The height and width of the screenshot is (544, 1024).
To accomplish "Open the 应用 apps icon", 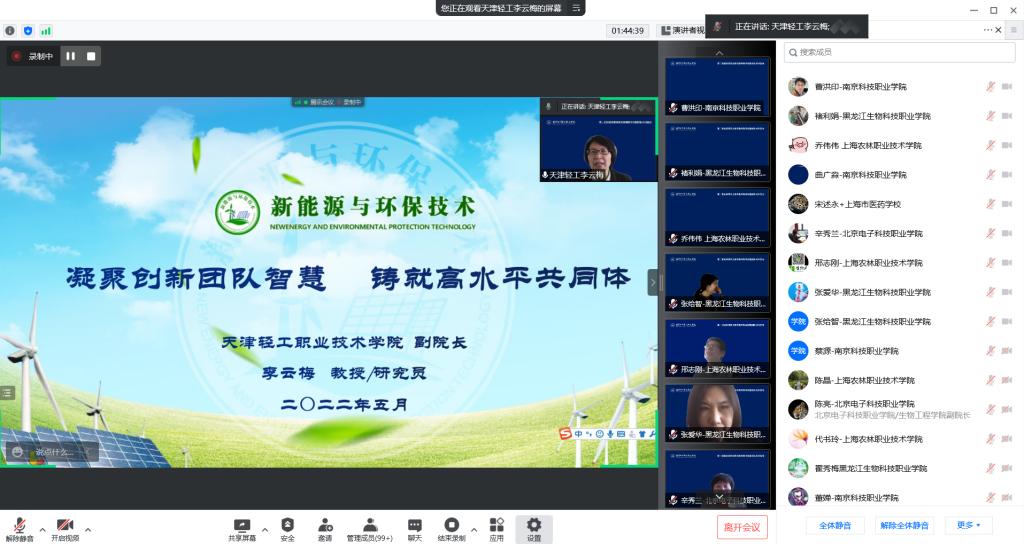I will (x=496, y=526).
